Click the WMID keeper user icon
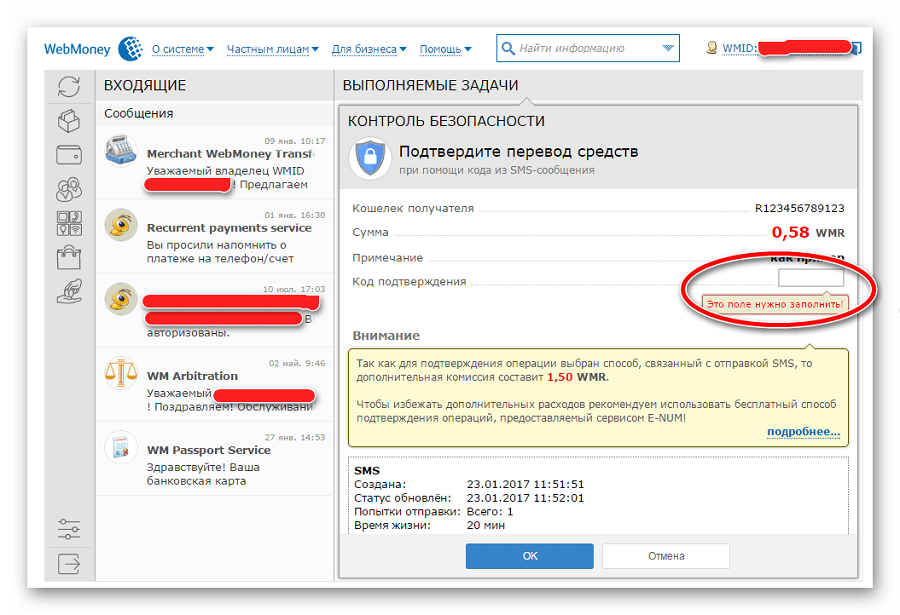The height and width of the screenshot is (615, 900). (712, 48)
